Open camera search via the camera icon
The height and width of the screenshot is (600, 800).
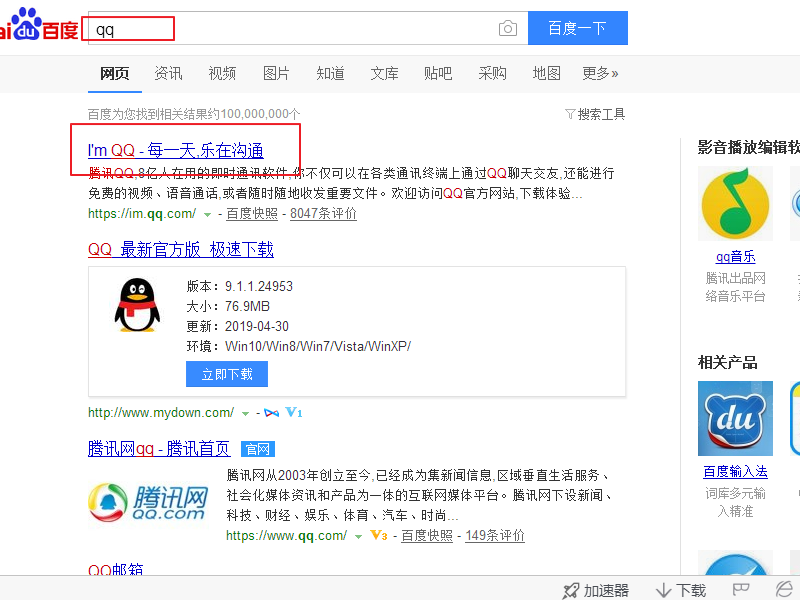507,28
